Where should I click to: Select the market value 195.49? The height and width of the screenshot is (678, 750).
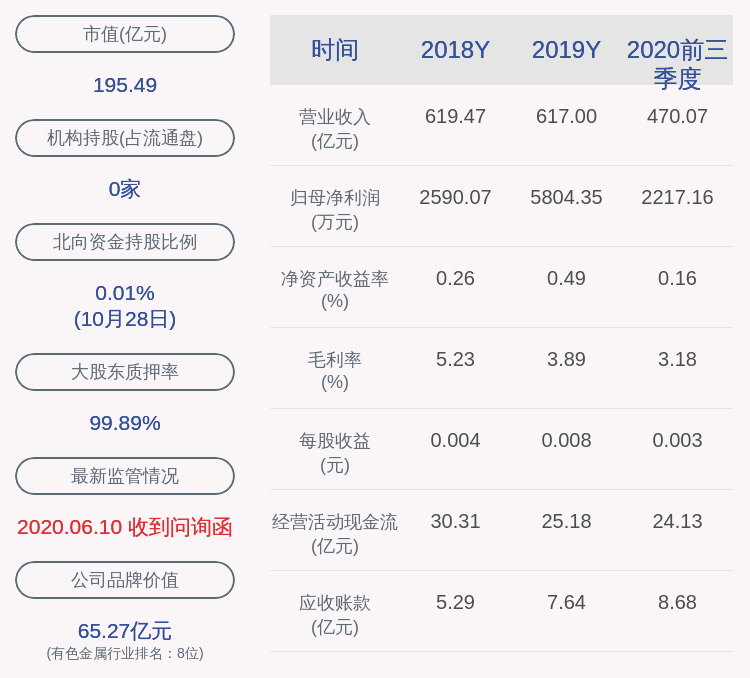125,85
